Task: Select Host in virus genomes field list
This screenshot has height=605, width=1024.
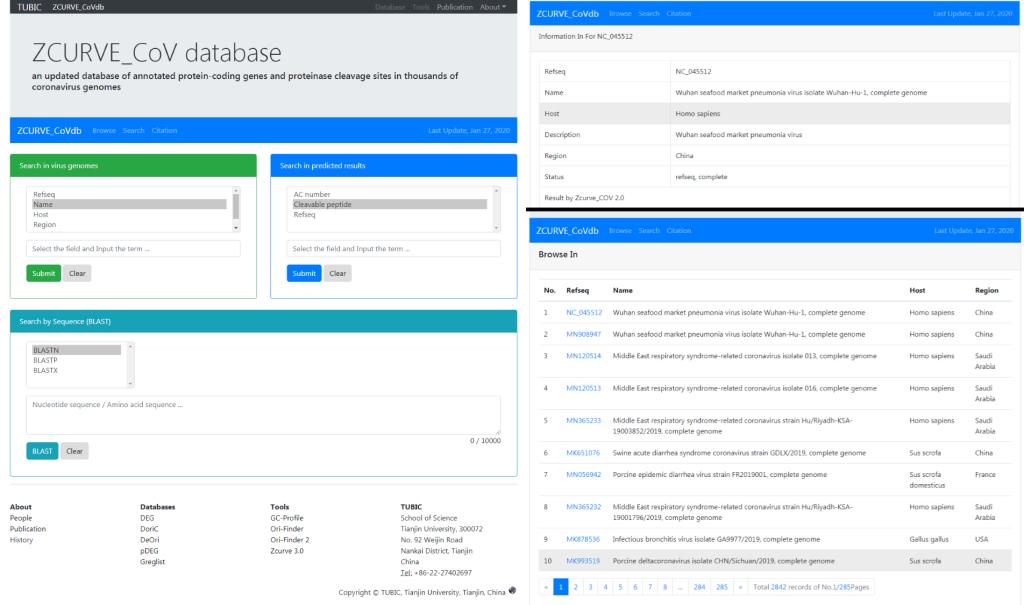Action: (40, 214)
